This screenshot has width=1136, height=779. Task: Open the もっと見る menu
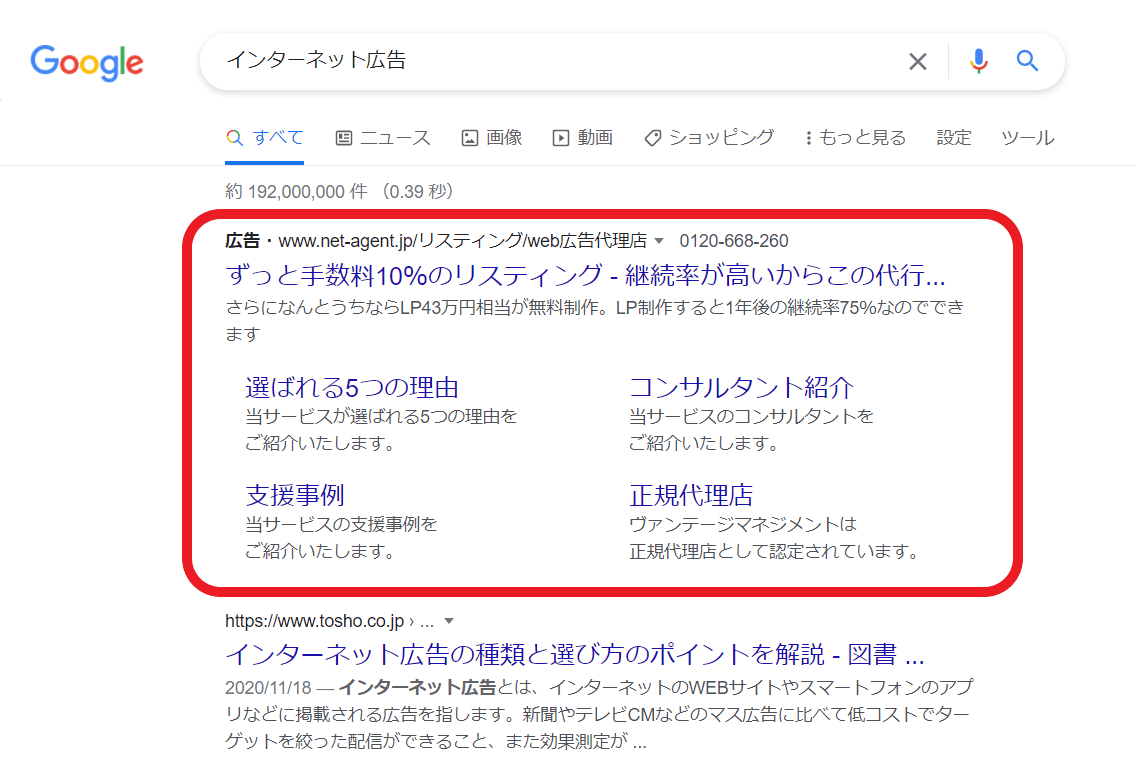pyautogui.click(x=856, y=138)
